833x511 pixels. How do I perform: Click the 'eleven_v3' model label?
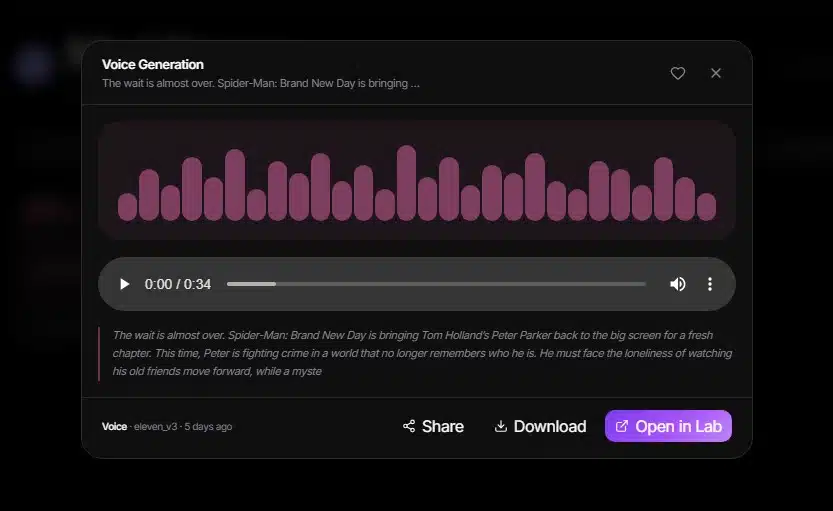click(x=155, y=427)
